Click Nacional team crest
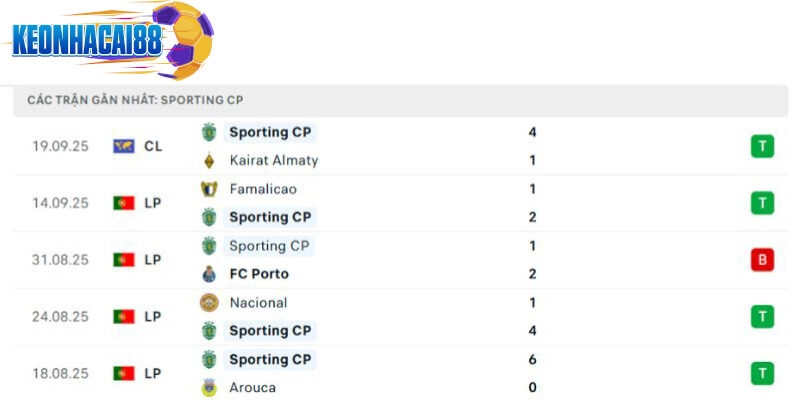Image resolution: width=800 pixels, height=400 pixels. coord(209,303)
